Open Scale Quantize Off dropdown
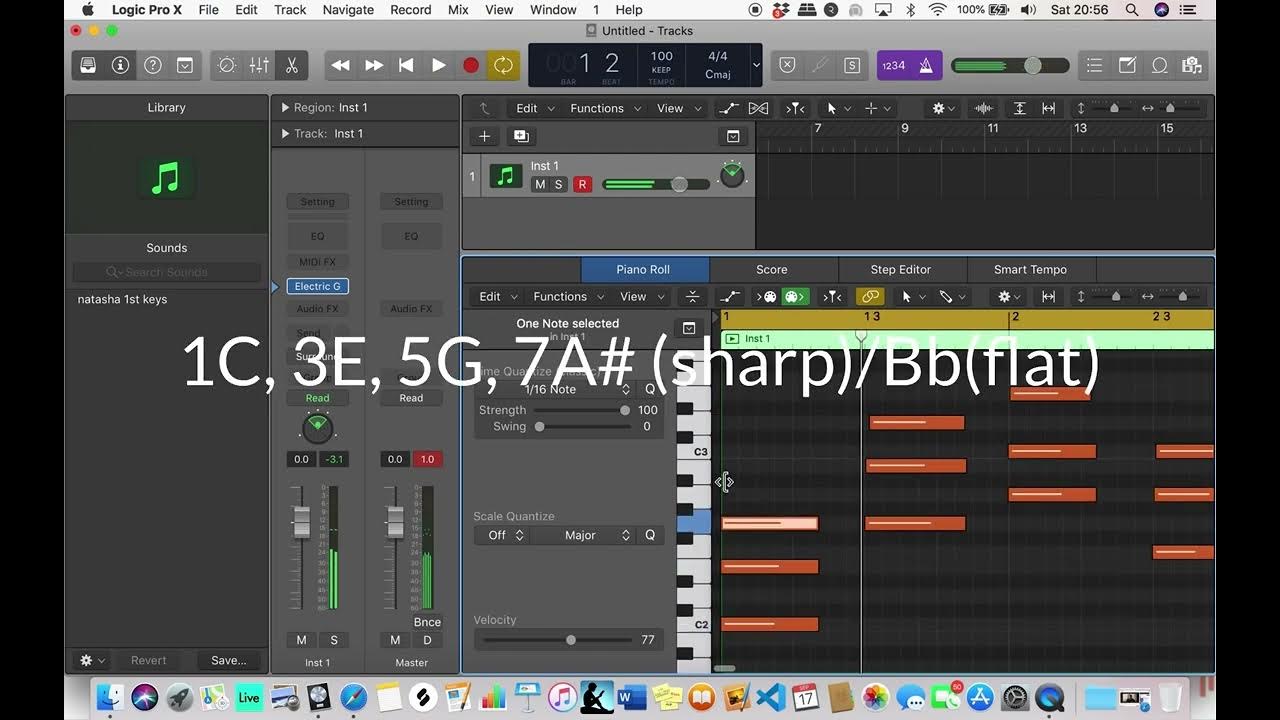Screen dimensions: 1280x720 click(505, 535)
